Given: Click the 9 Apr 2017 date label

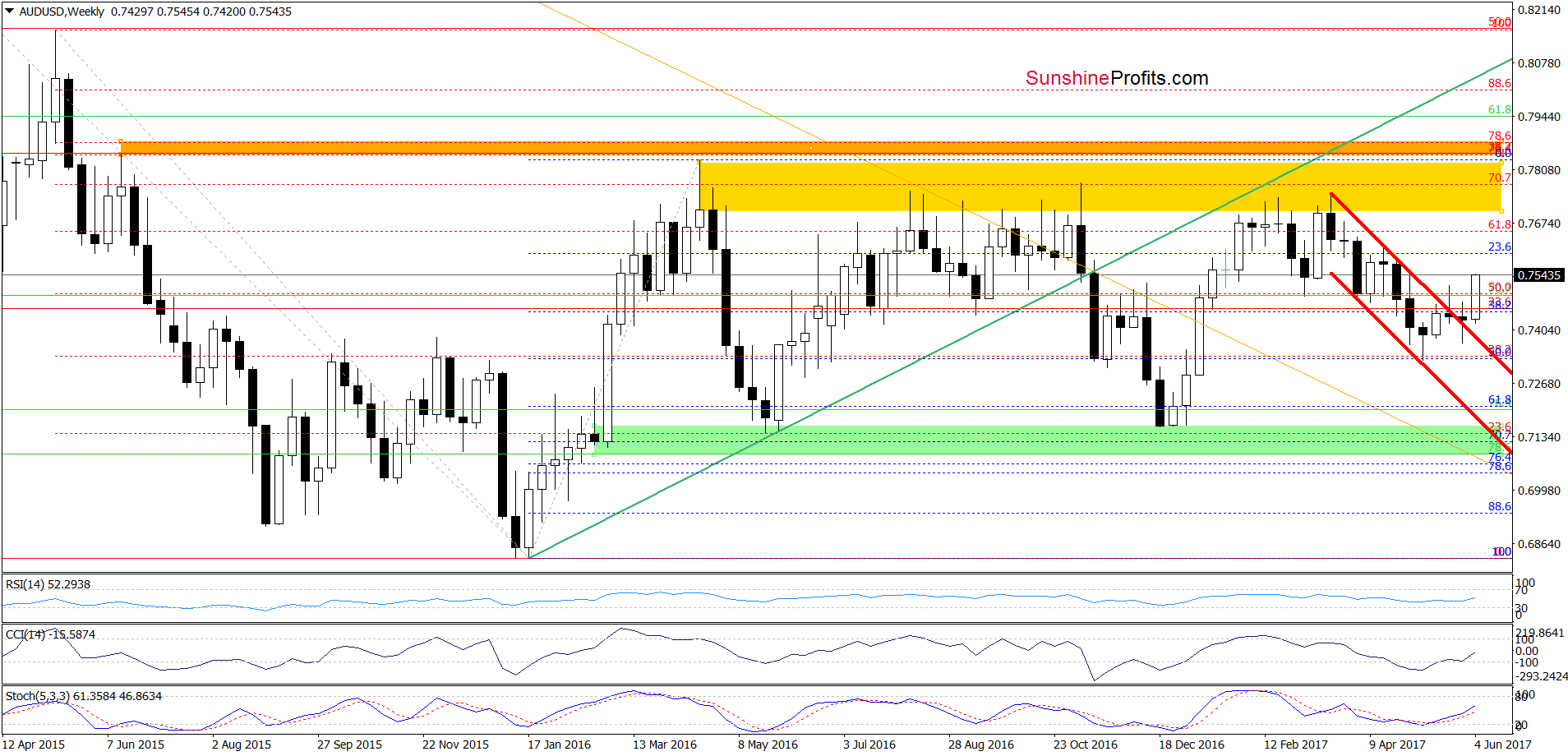Looking at the screenshot, I should [x=1397, y=744].
